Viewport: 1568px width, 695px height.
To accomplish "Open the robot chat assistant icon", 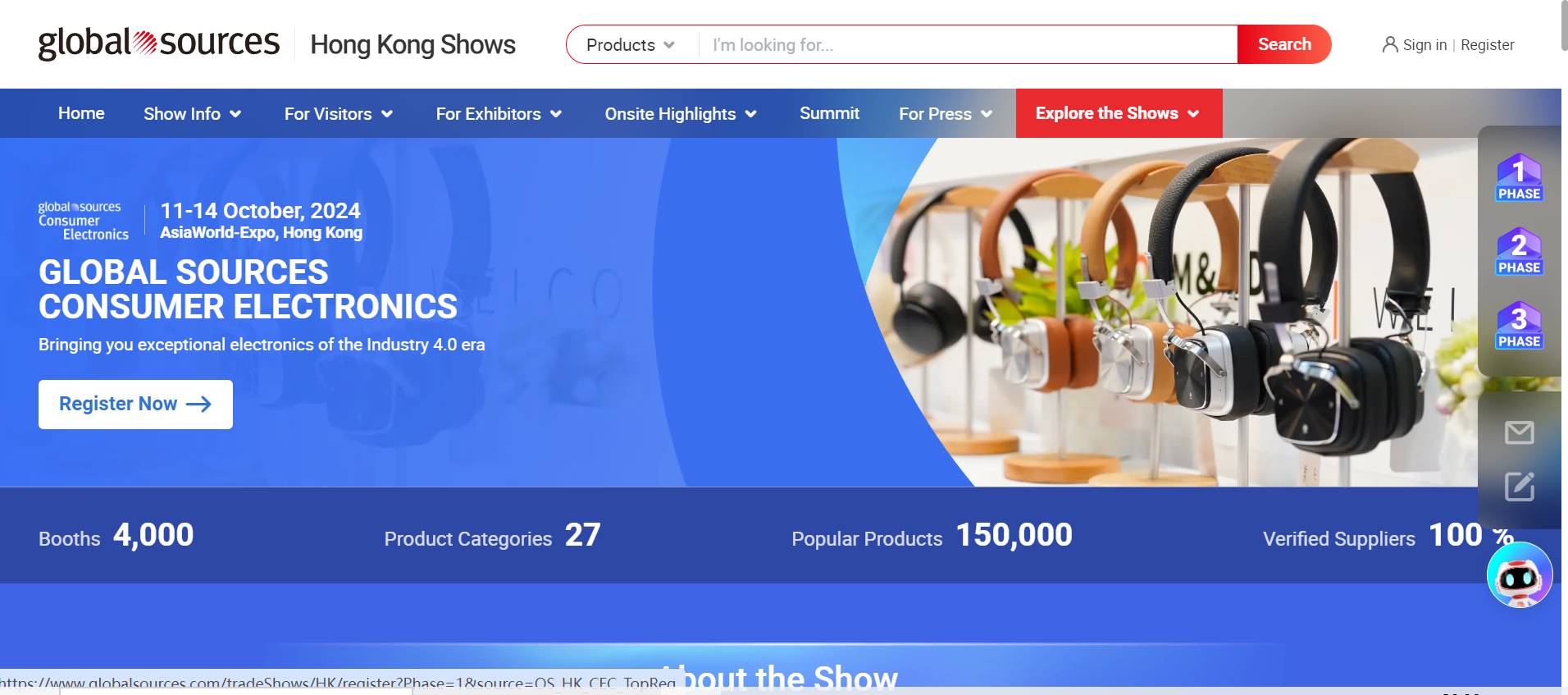I will point(1519,575).
